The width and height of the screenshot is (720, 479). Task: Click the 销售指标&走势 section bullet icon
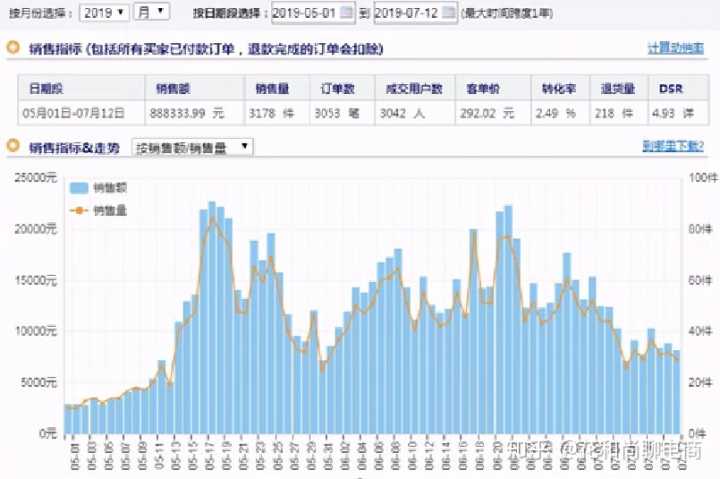point(14,147)
